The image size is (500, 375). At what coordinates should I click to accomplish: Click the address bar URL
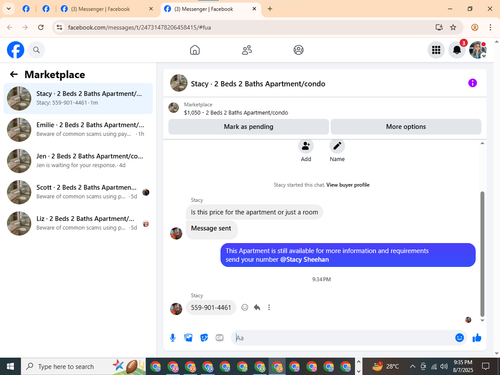click(x=139, y=27)
